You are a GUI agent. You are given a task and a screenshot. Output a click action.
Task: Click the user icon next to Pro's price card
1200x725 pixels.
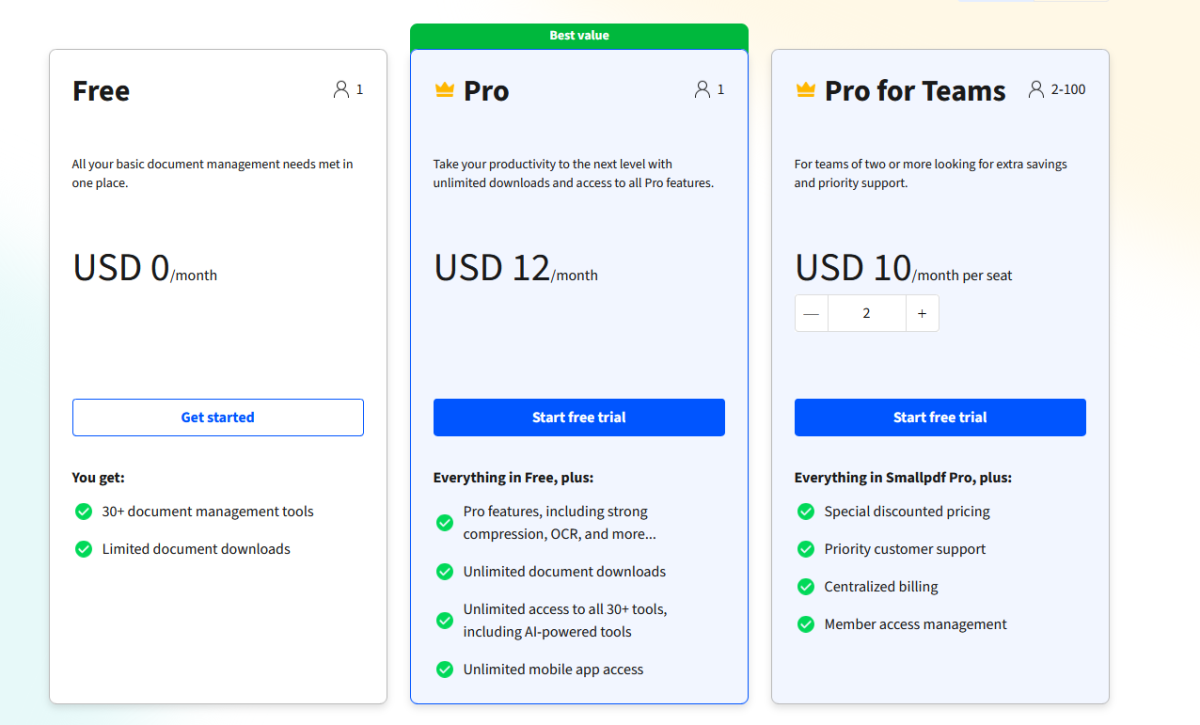coord(701,88)
